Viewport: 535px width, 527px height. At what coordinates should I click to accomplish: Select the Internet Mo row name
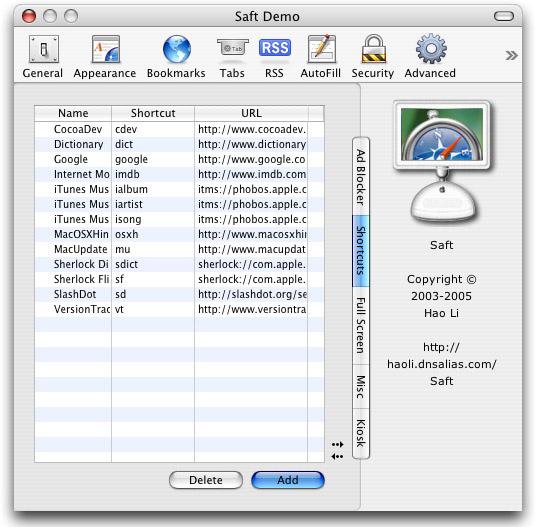82,174
